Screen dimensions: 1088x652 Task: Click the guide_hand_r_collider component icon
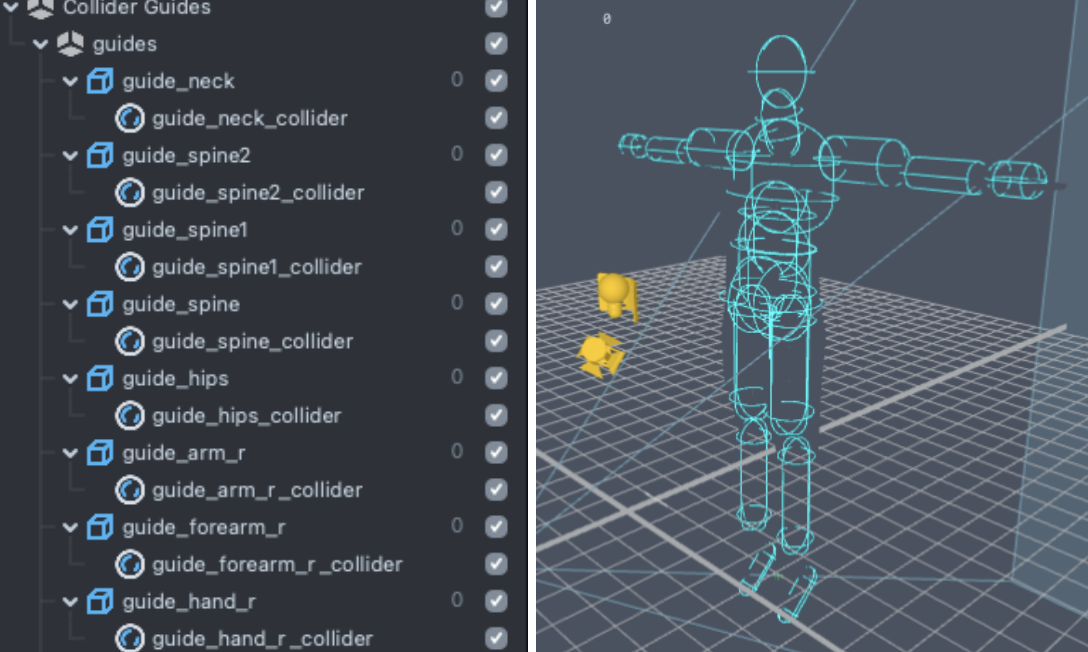[x=130, y=638]
